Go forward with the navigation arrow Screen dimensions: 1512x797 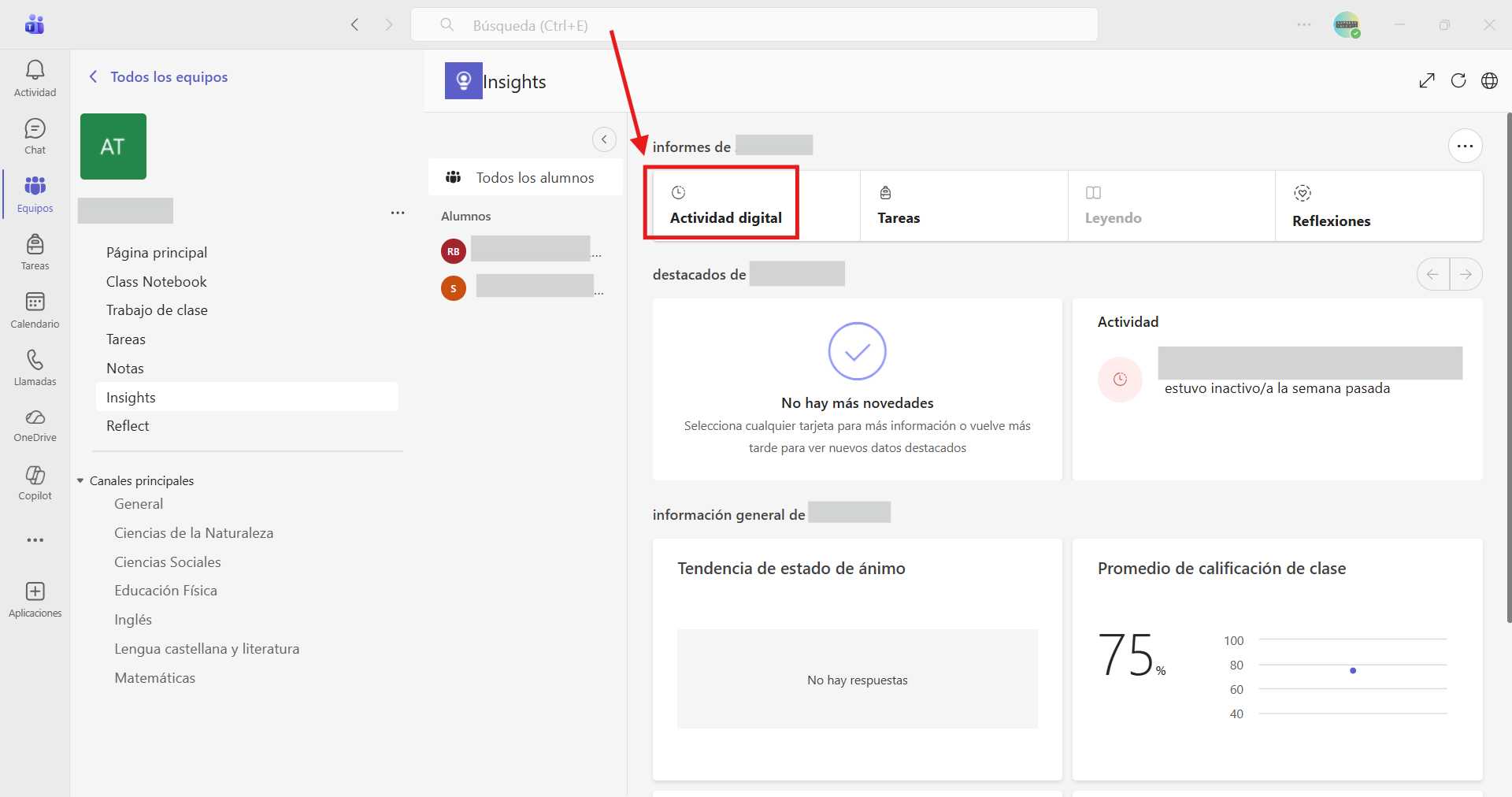[389, 24]
